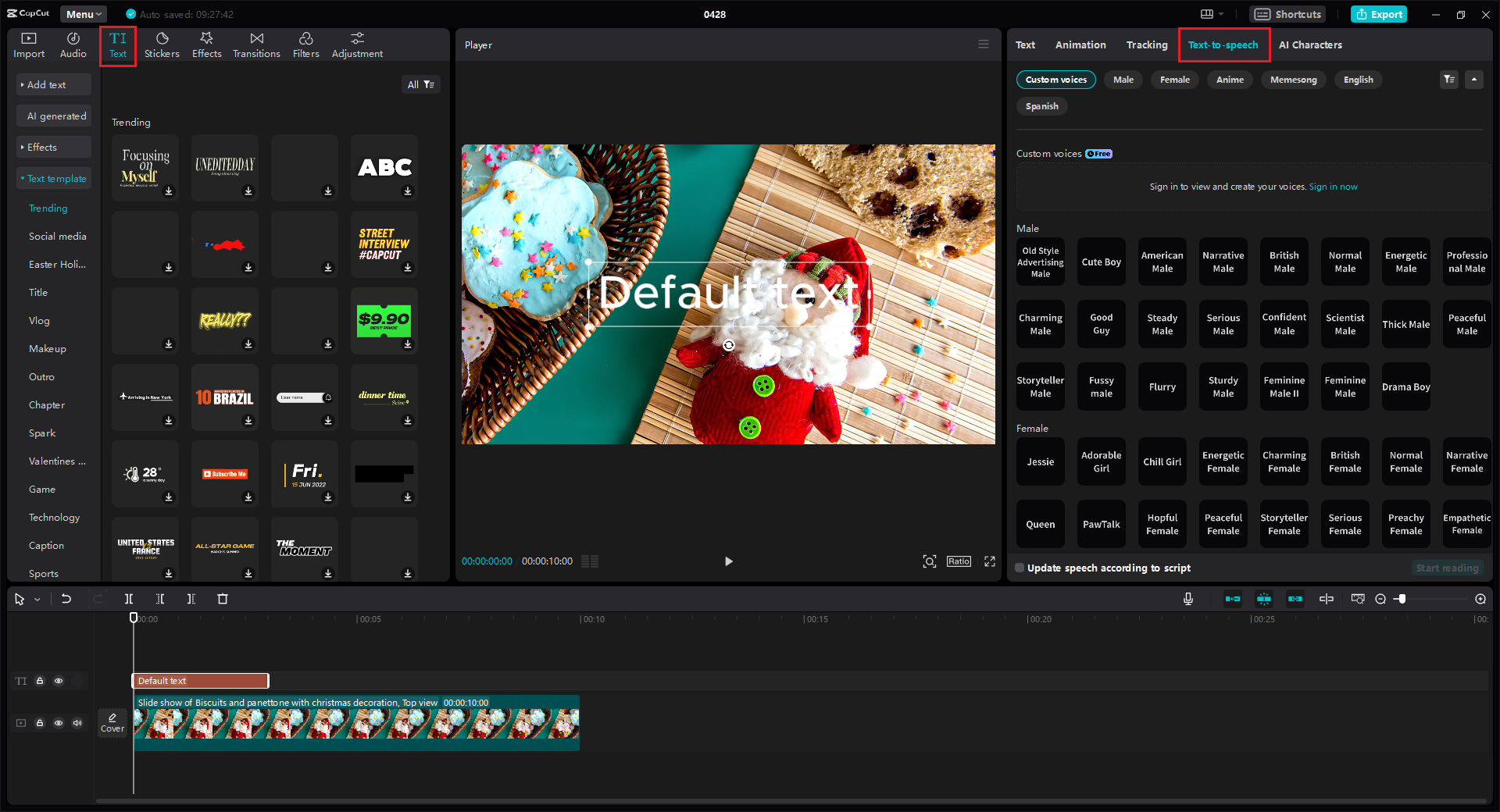Click the Split tool in the timeline toolbar
Screen dimensions: 1500x812
[x=129, y=599]
